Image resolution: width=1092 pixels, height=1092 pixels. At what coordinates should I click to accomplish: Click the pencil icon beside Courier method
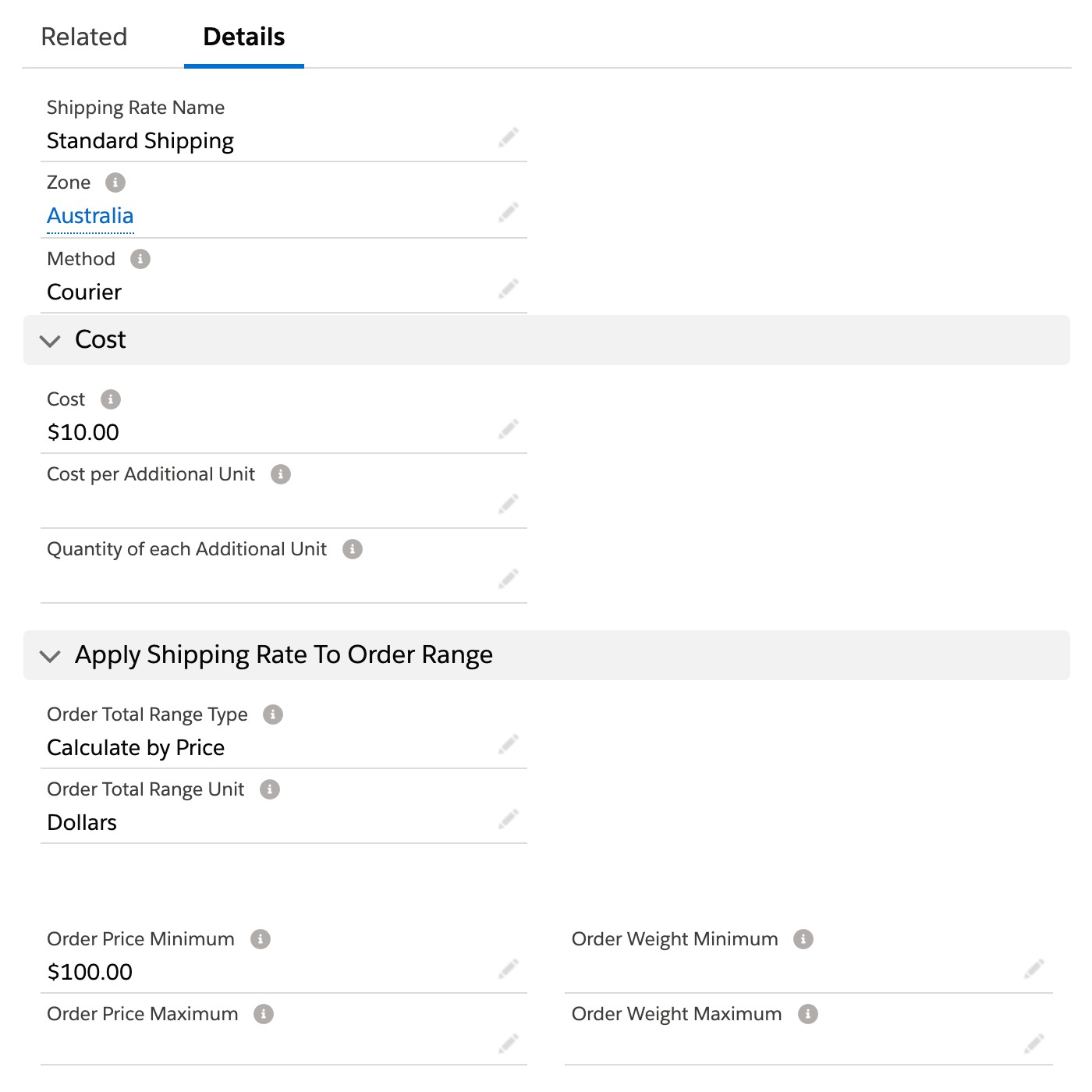(509, 289)
